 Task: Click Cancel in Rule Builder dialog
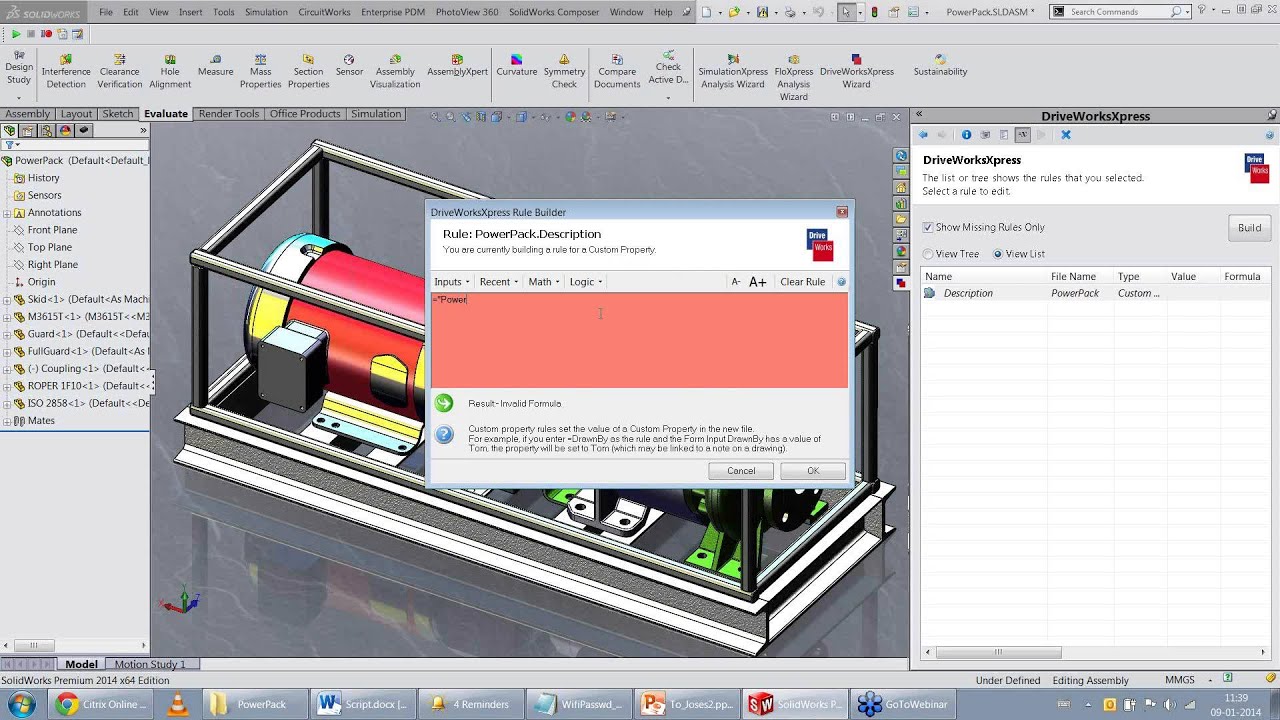741,471
